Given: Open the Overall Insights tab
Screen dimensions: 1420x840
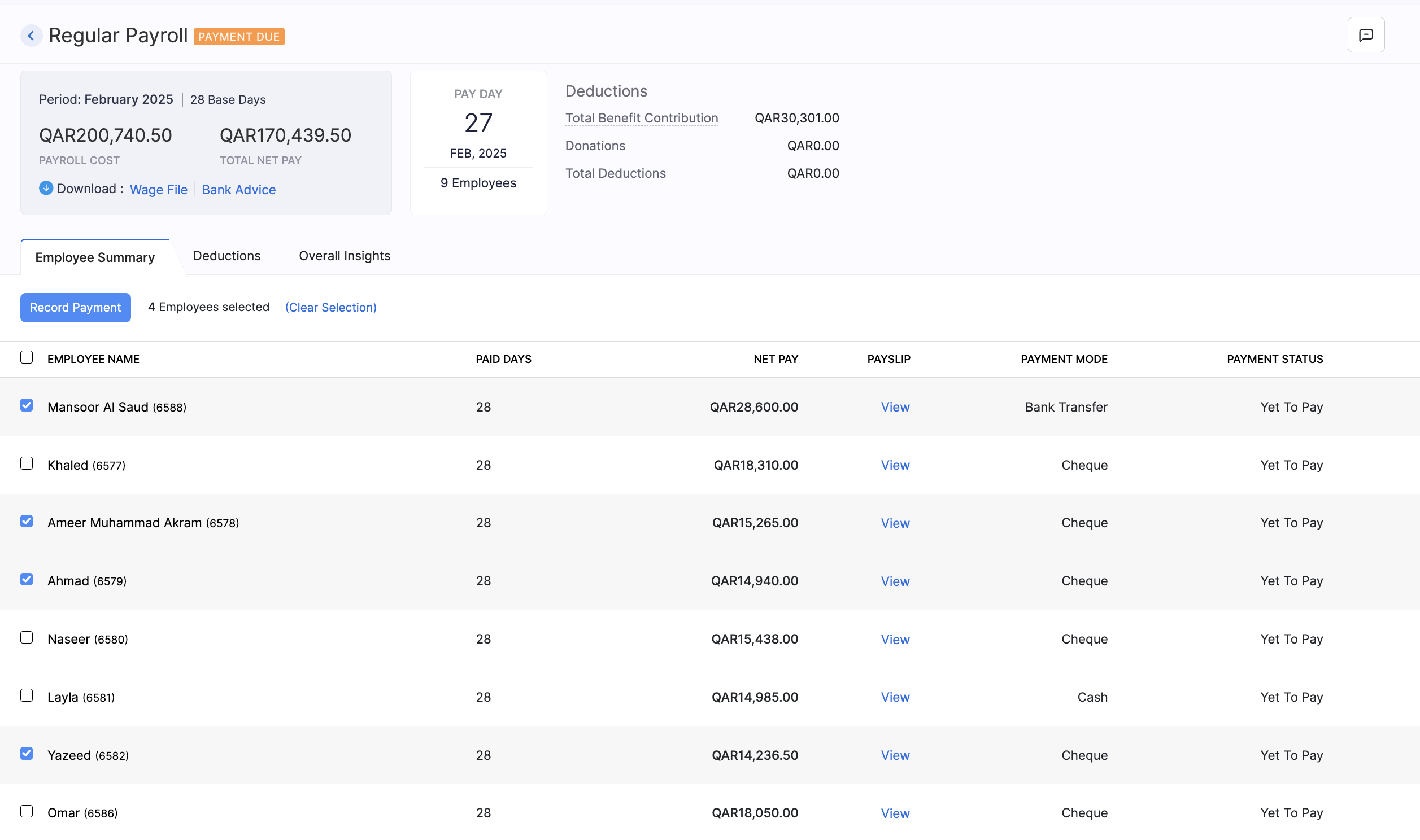Looking at the screenshot, I should [x=343, y=256].
